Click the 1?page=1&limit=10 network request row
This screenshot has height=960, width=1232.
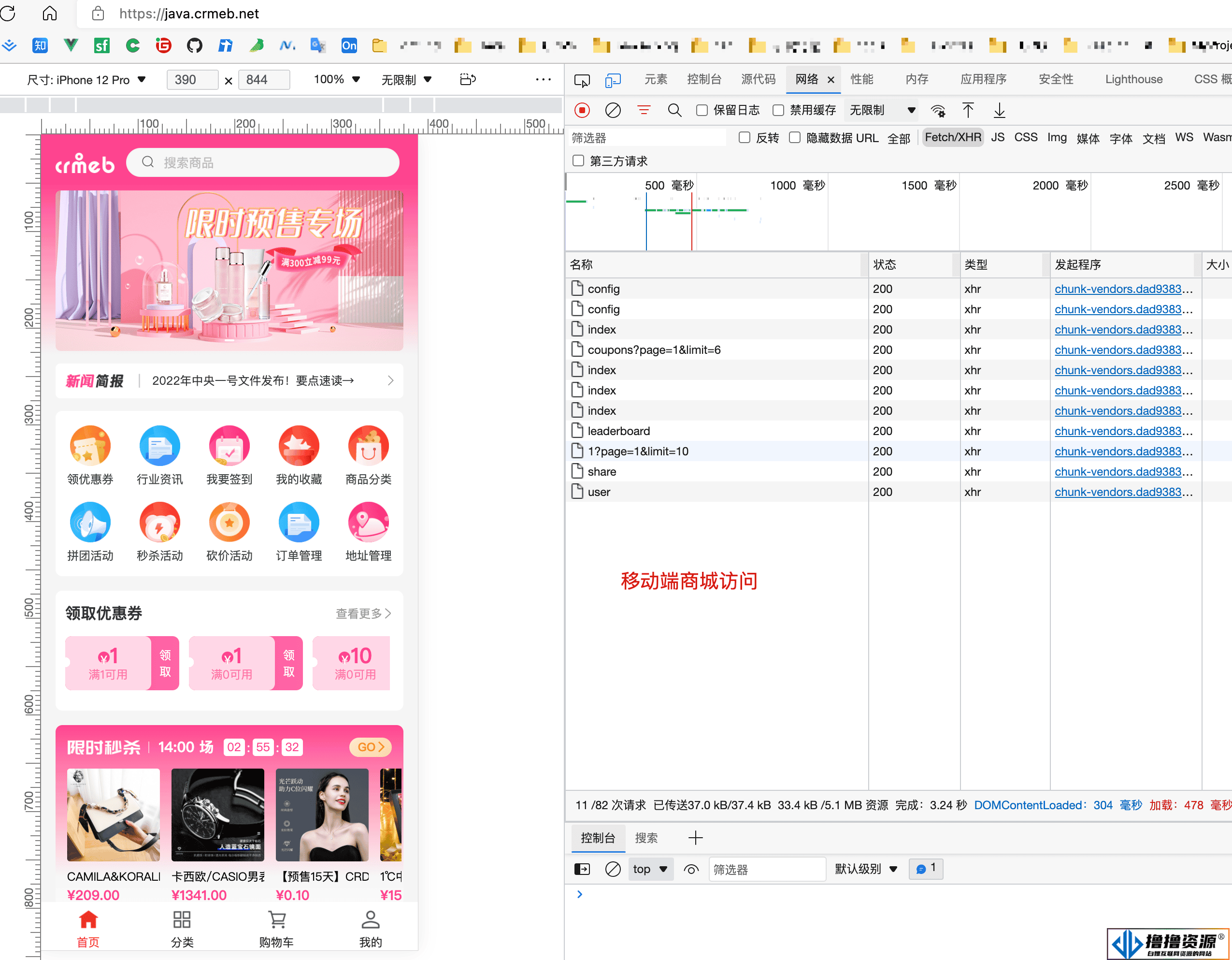(x=715, y=451)
